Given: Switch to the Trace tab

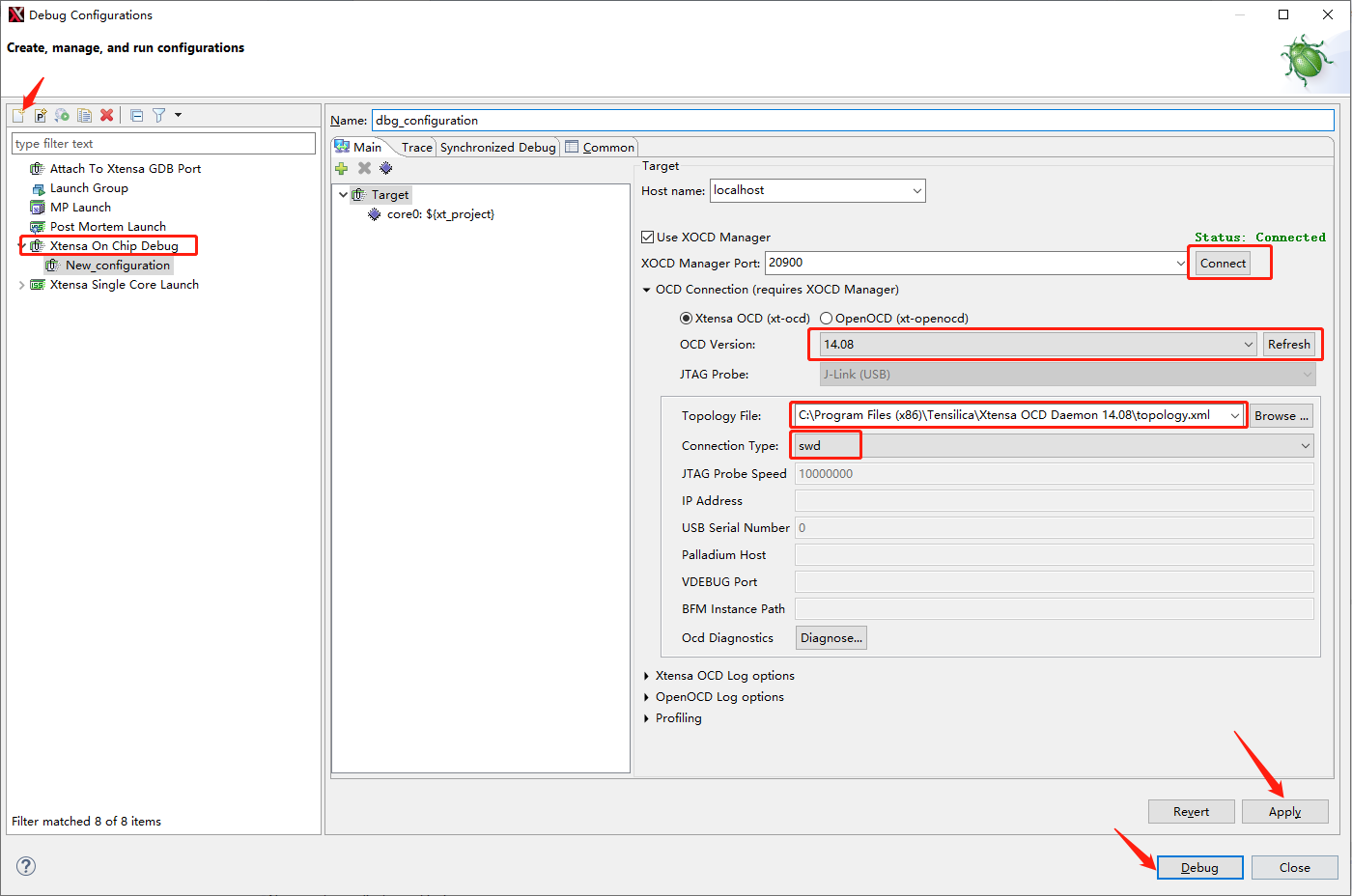Looking at the screenshot, I should coord(416,148).
